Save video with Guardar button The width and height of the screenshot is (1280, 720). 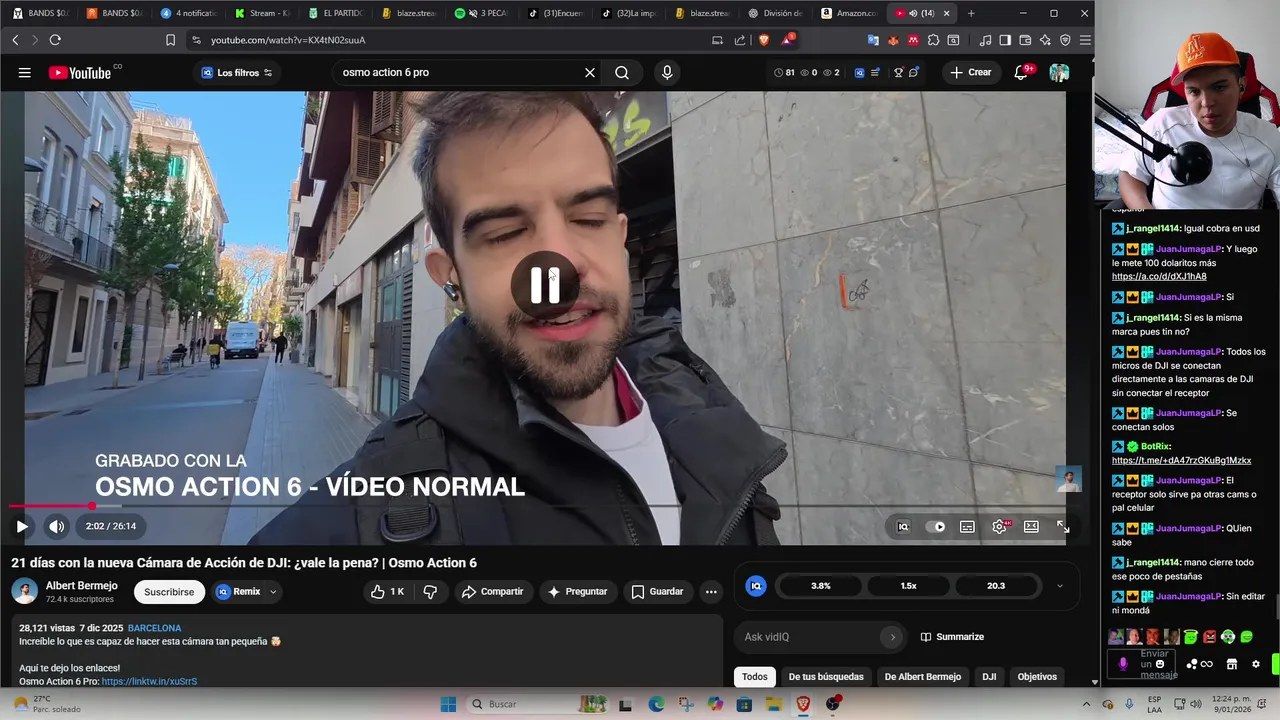pyautogui.click(x=657, y=592)
